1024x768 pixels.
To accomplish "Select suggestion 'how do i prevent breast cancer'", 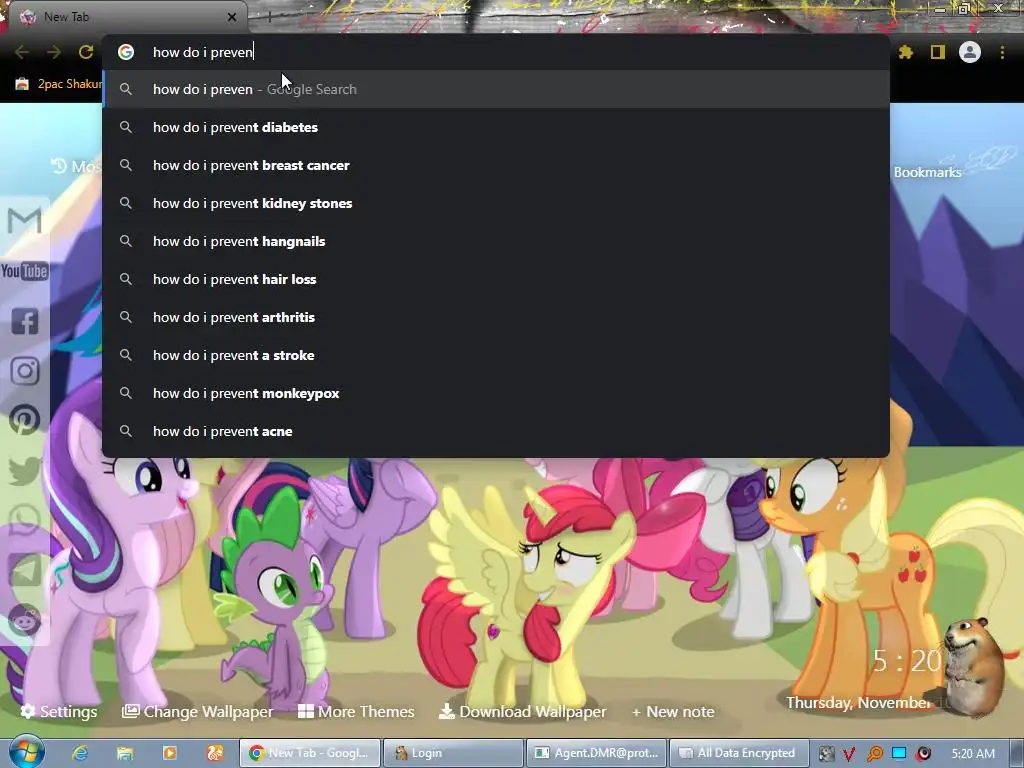I will (496, 165).
